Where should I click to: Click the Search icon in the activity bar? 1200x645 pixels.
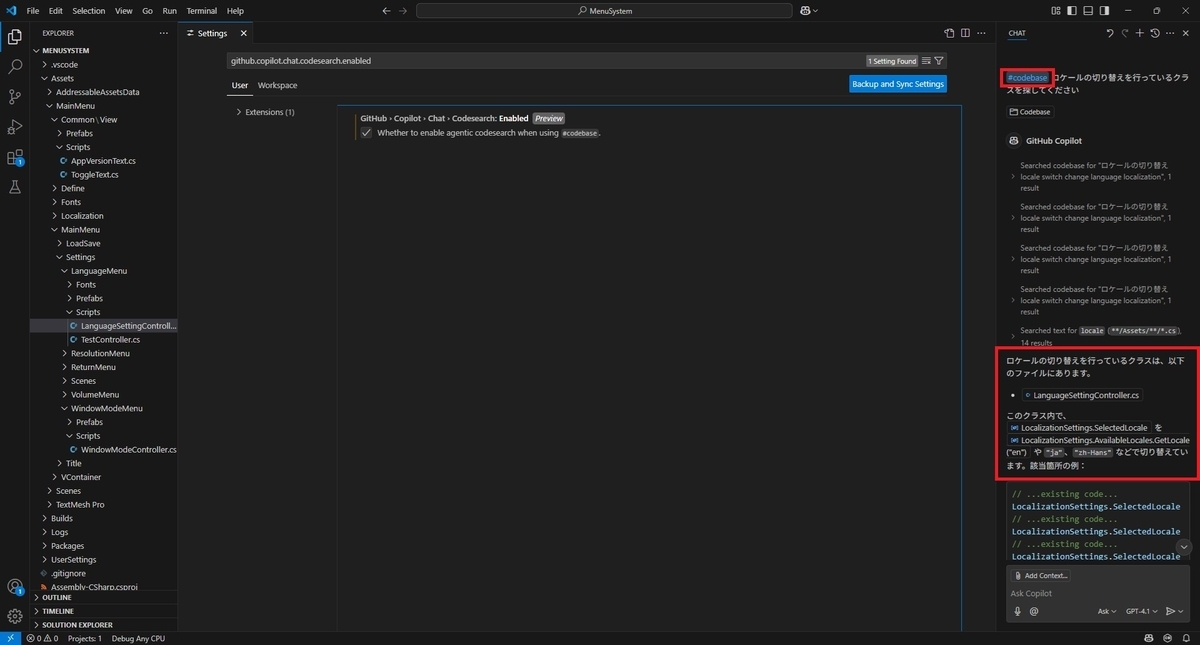tap(14, 64)
